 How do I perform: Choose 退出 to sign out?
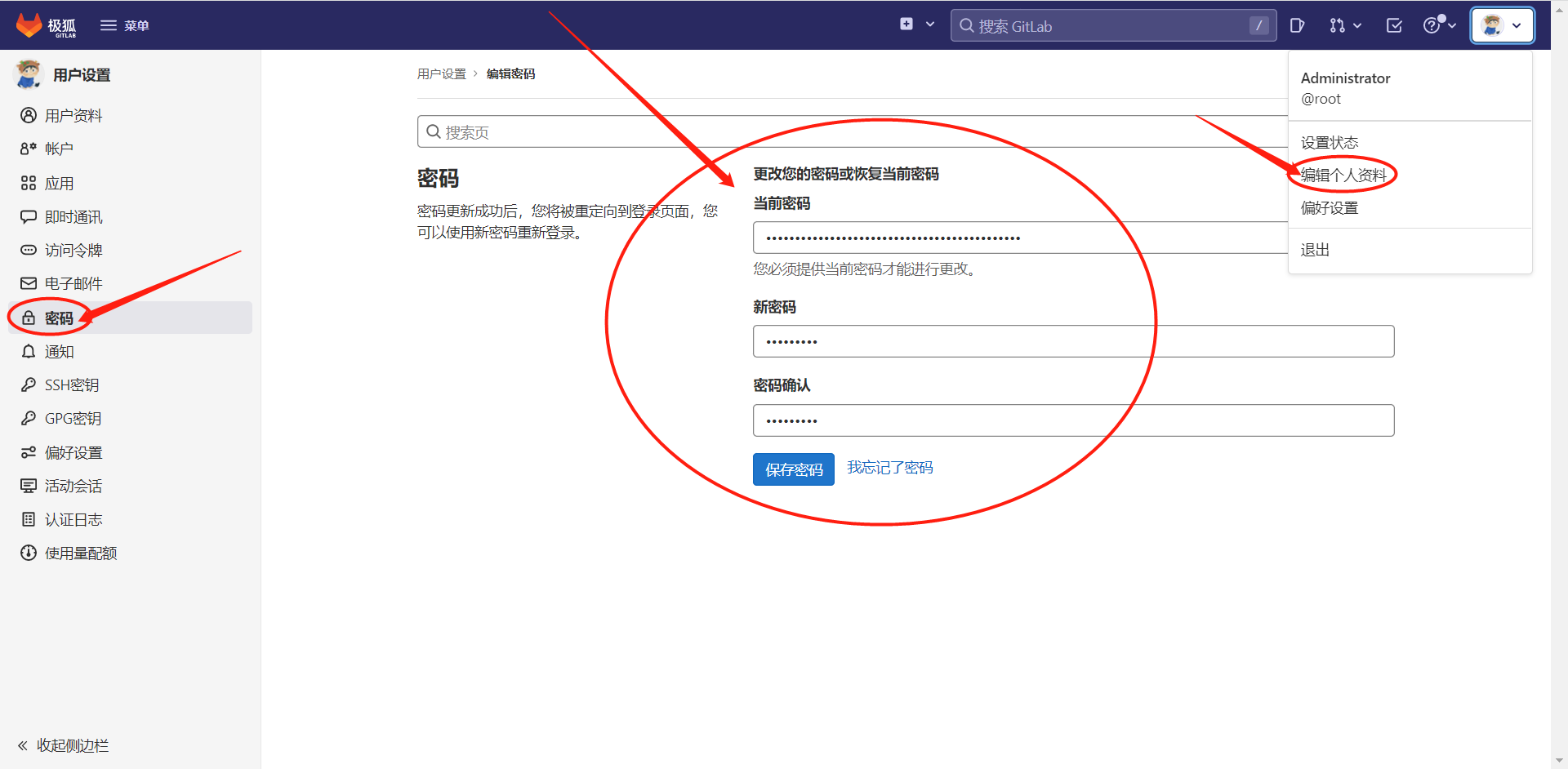click(x=1315, y=250)
